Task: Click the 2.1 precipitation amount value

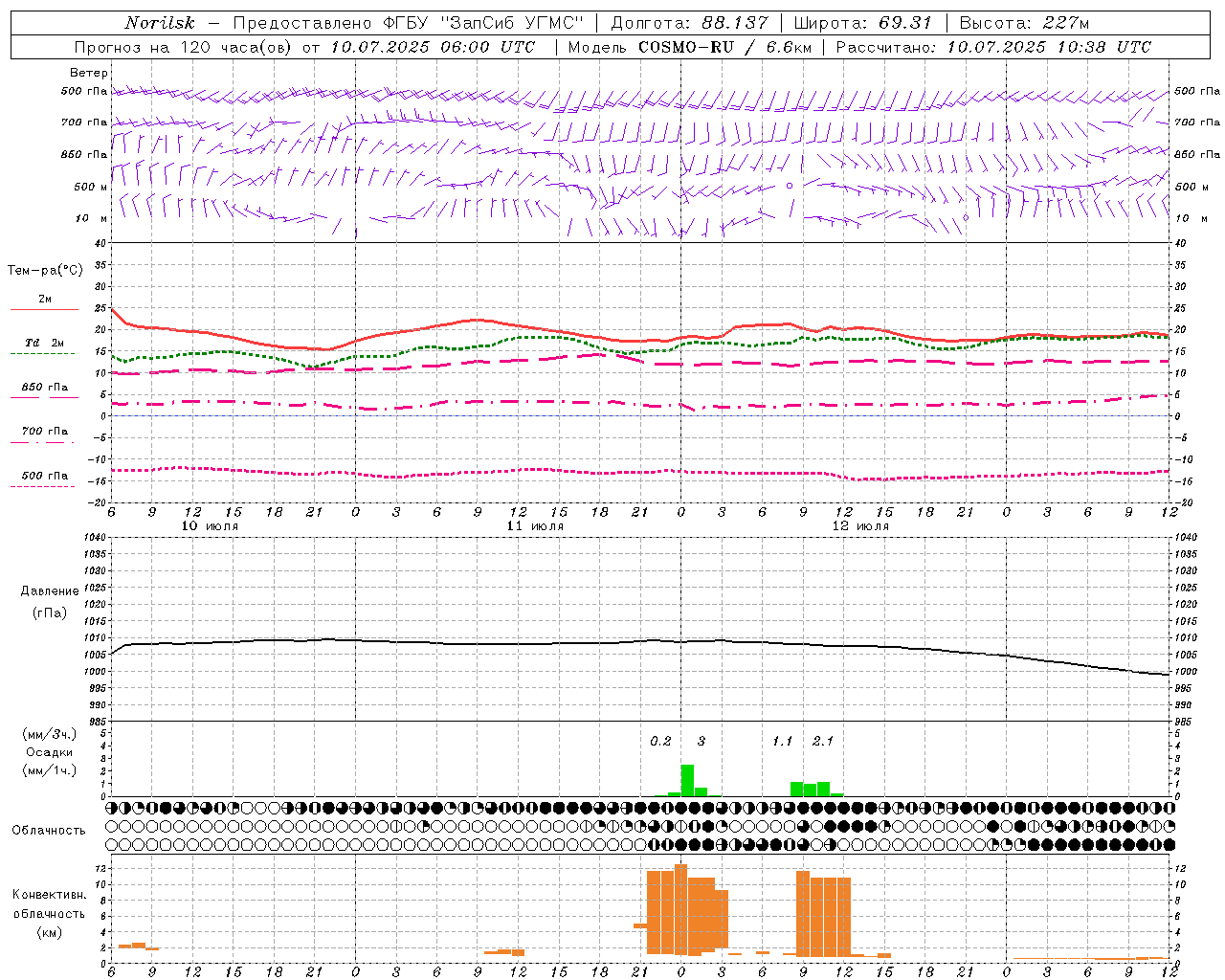Action: click(823, 742)
